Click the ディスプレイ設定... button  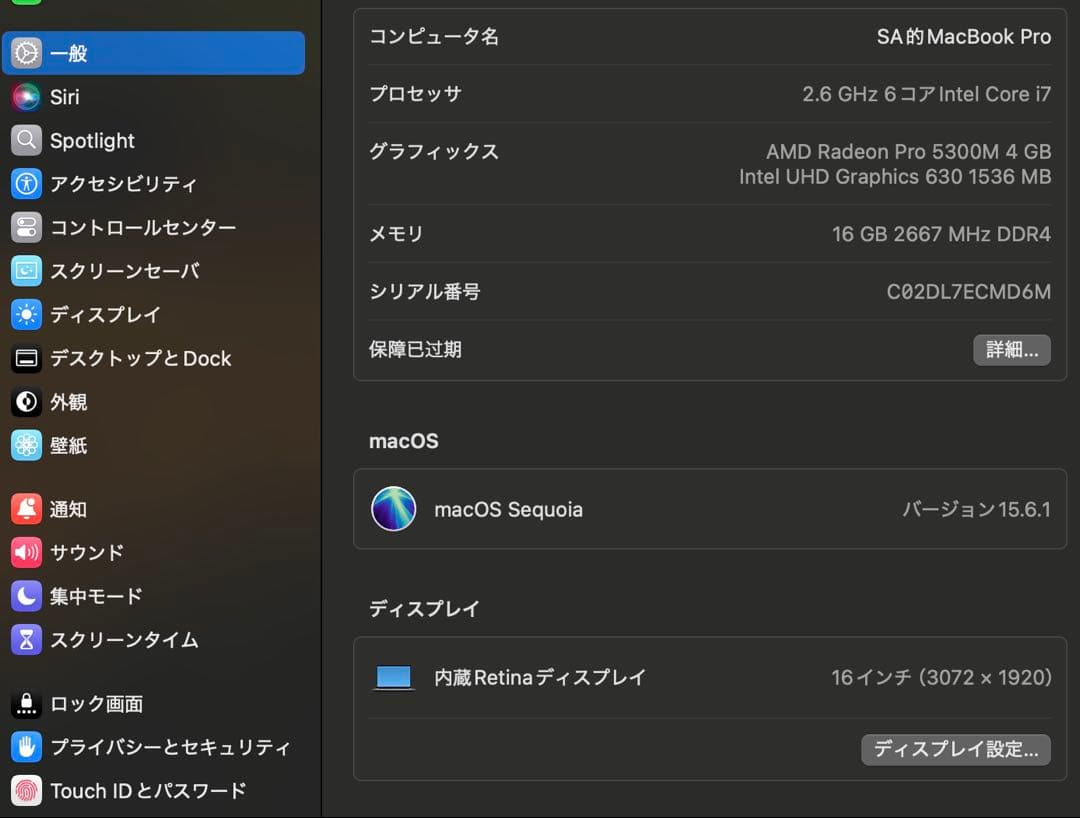(955, 749)
